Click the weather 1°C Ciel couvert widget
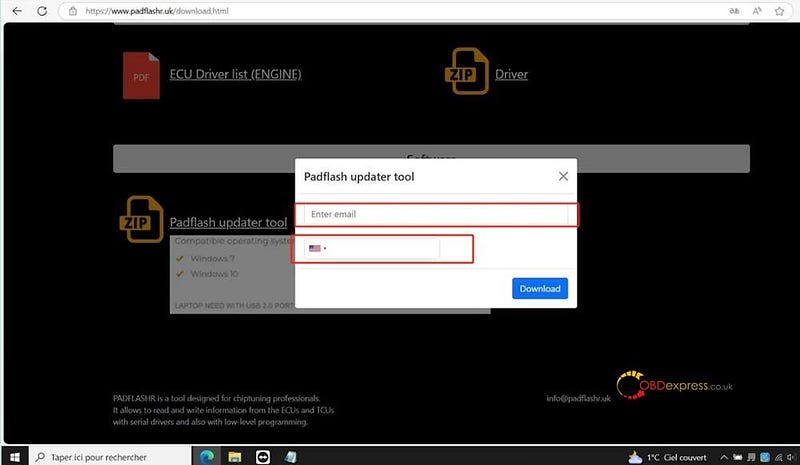 [x=667, y=457]
